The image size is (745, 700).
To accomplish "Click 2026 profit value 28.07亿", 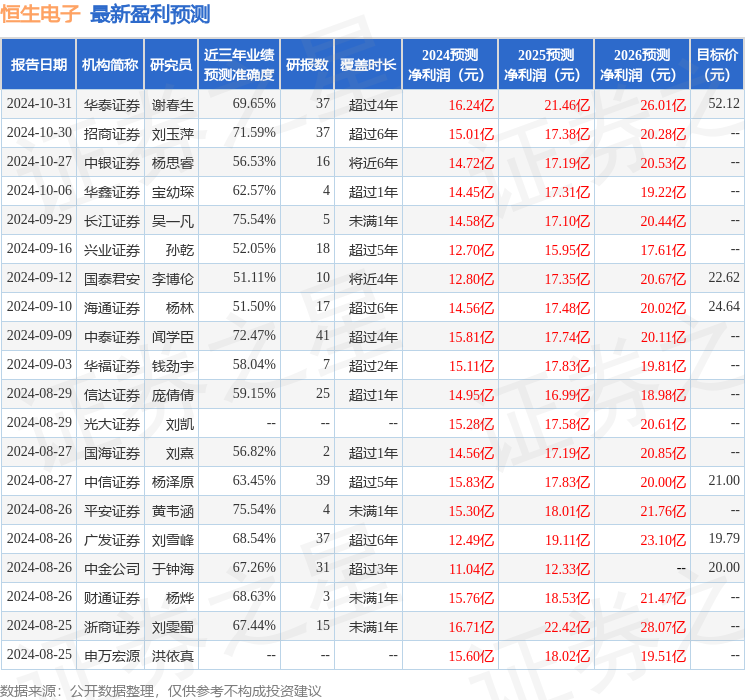I will click(663, 627).
